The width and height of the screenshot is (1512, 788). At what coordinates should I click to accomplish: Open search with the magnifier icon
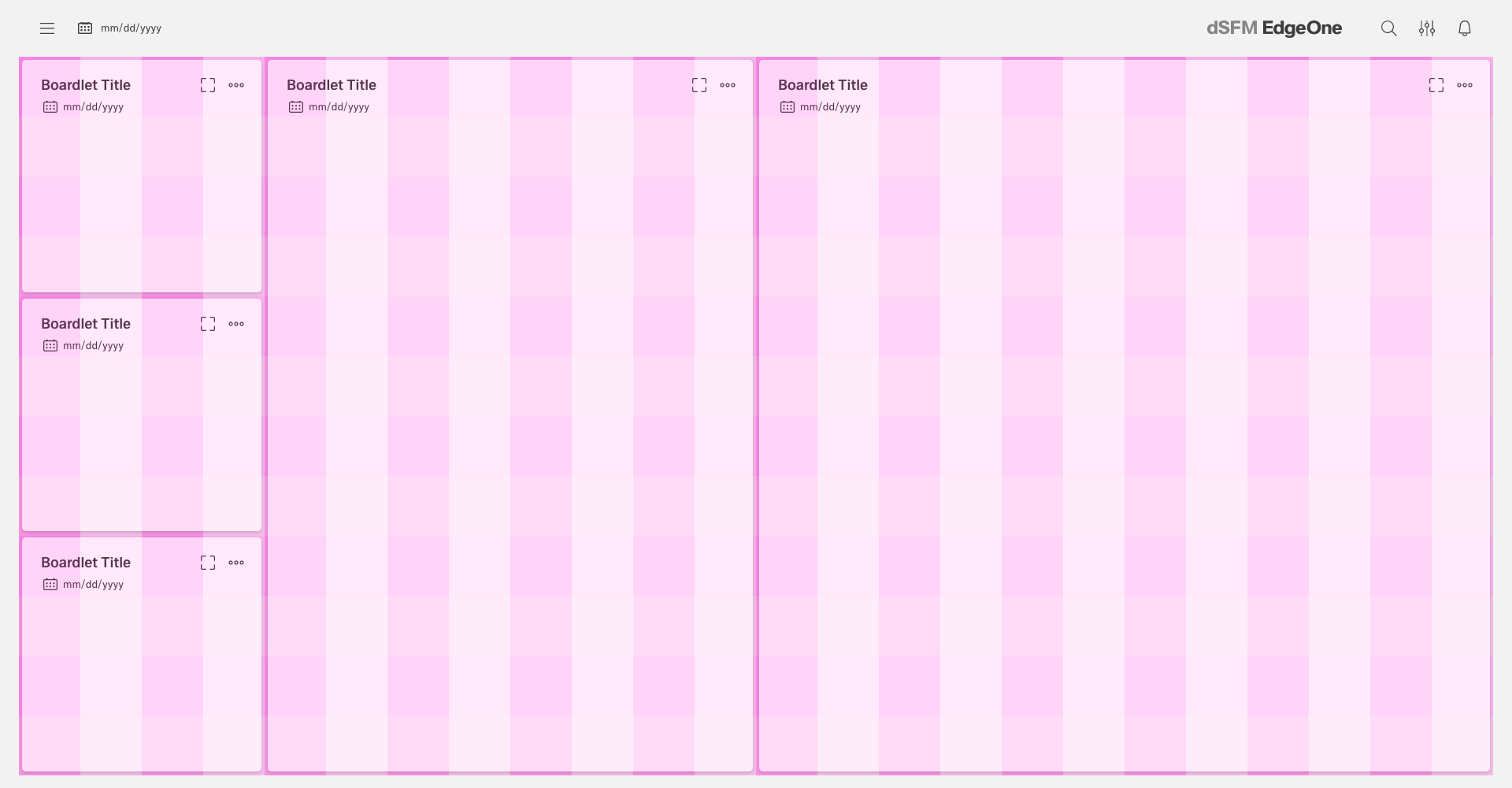[x=1388, y=28]
